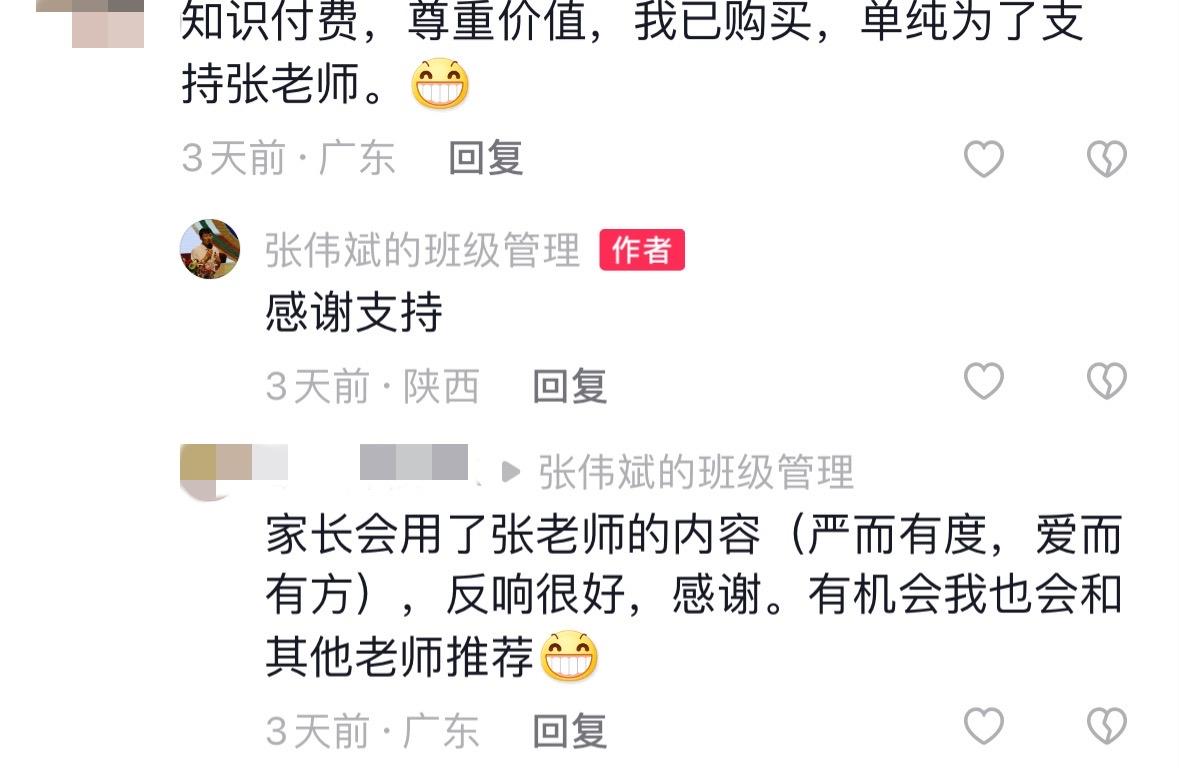
Task: Dislike the 家长会 recommendation reply
Action: tap(1107, 726)
